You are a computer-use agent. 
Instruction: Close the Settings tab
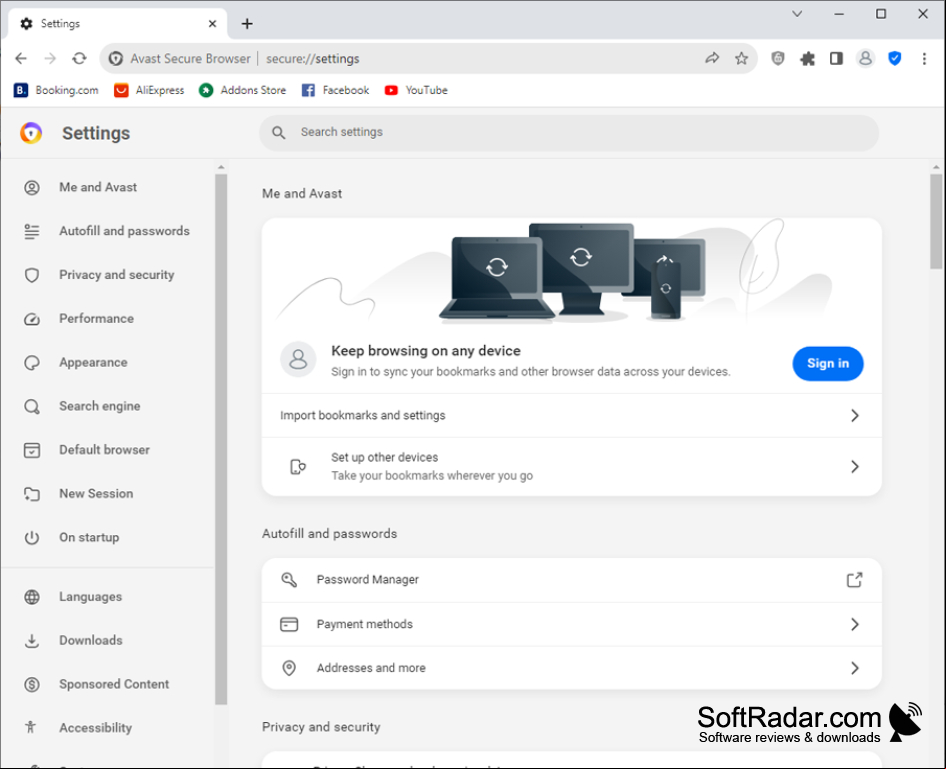pos(212,24)
